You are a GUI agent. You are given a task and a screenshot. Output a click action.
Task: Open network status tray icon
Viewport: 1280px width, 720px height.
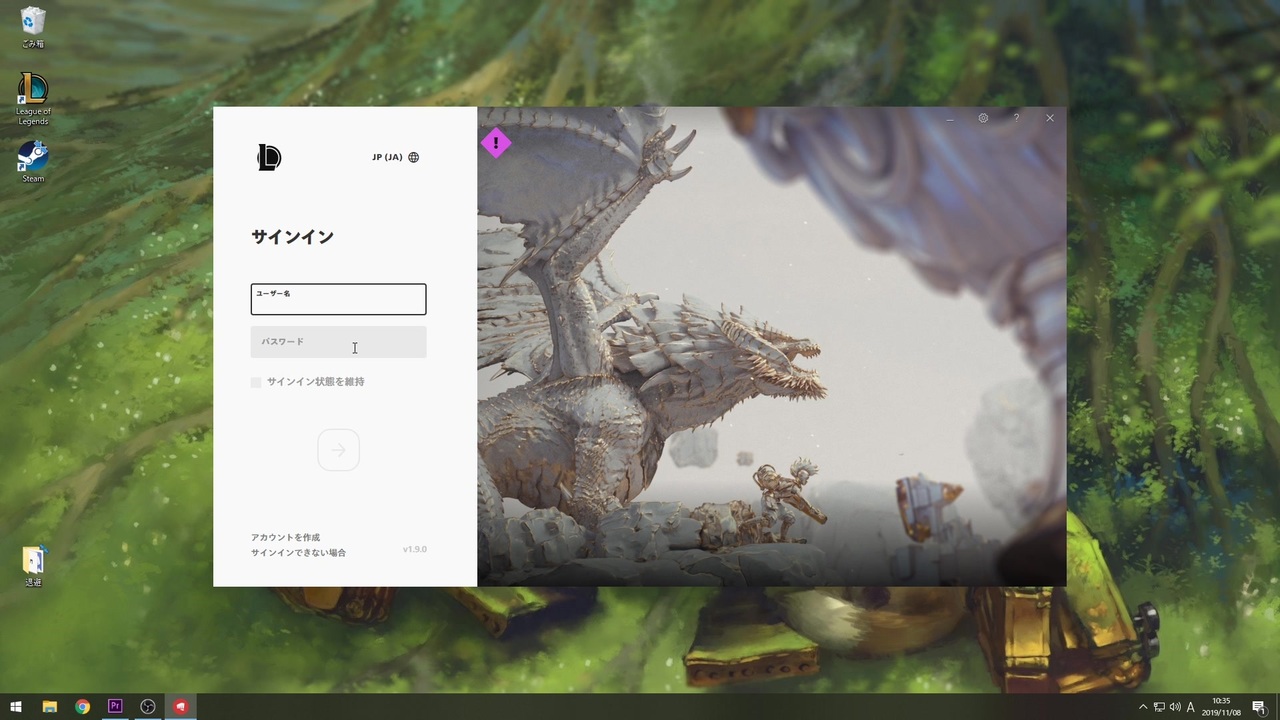tap(1159, 707)
